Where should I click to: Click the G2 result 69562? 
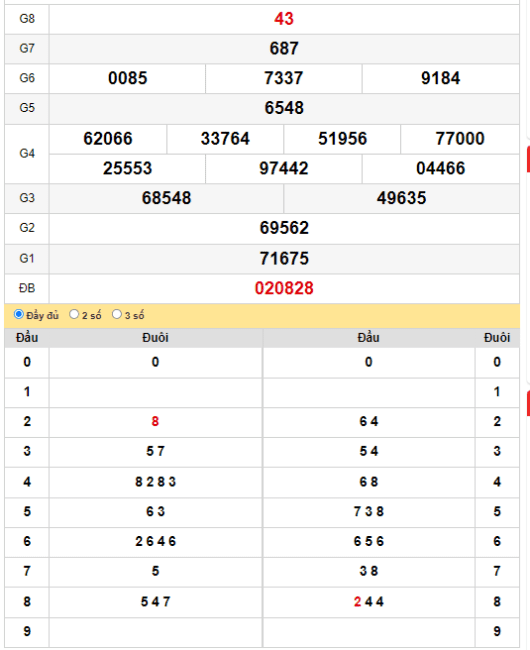click(284, 228)
